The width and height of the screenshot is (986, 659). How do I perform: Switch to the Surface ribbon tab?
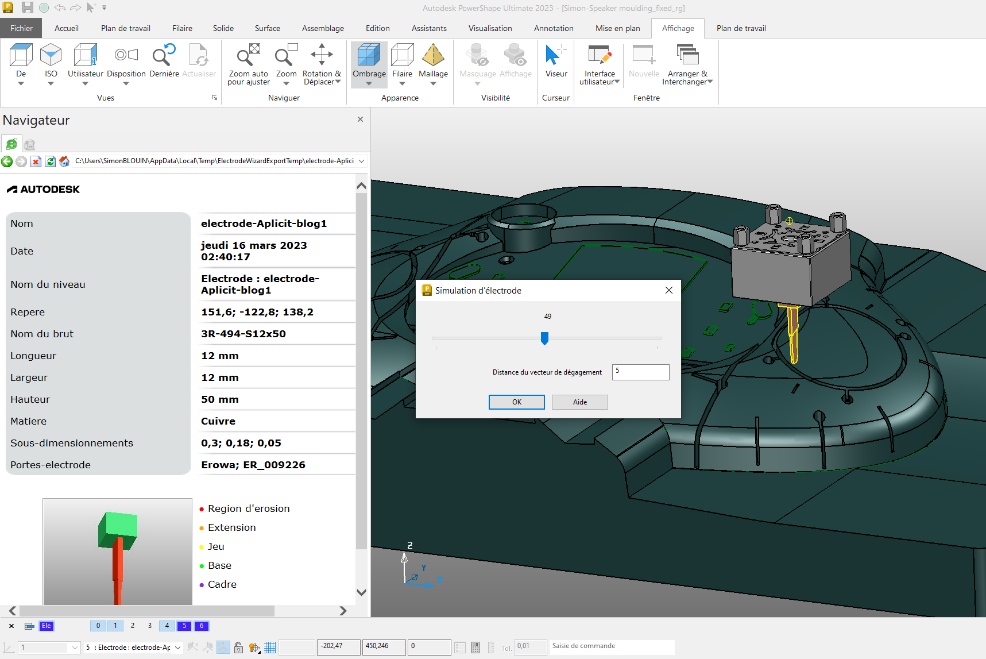click(267, 28)
